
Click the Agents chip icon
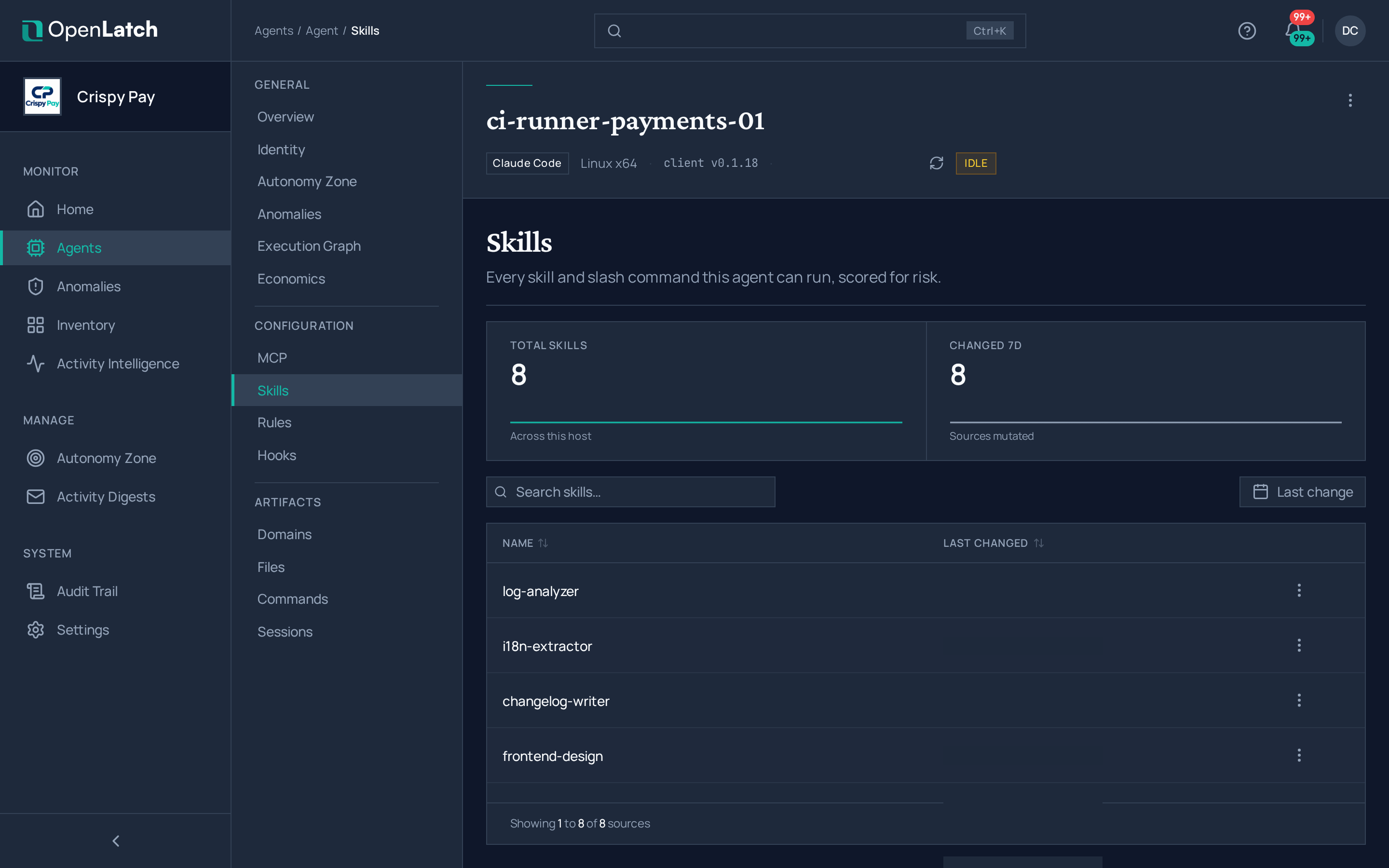pos(36,247)
